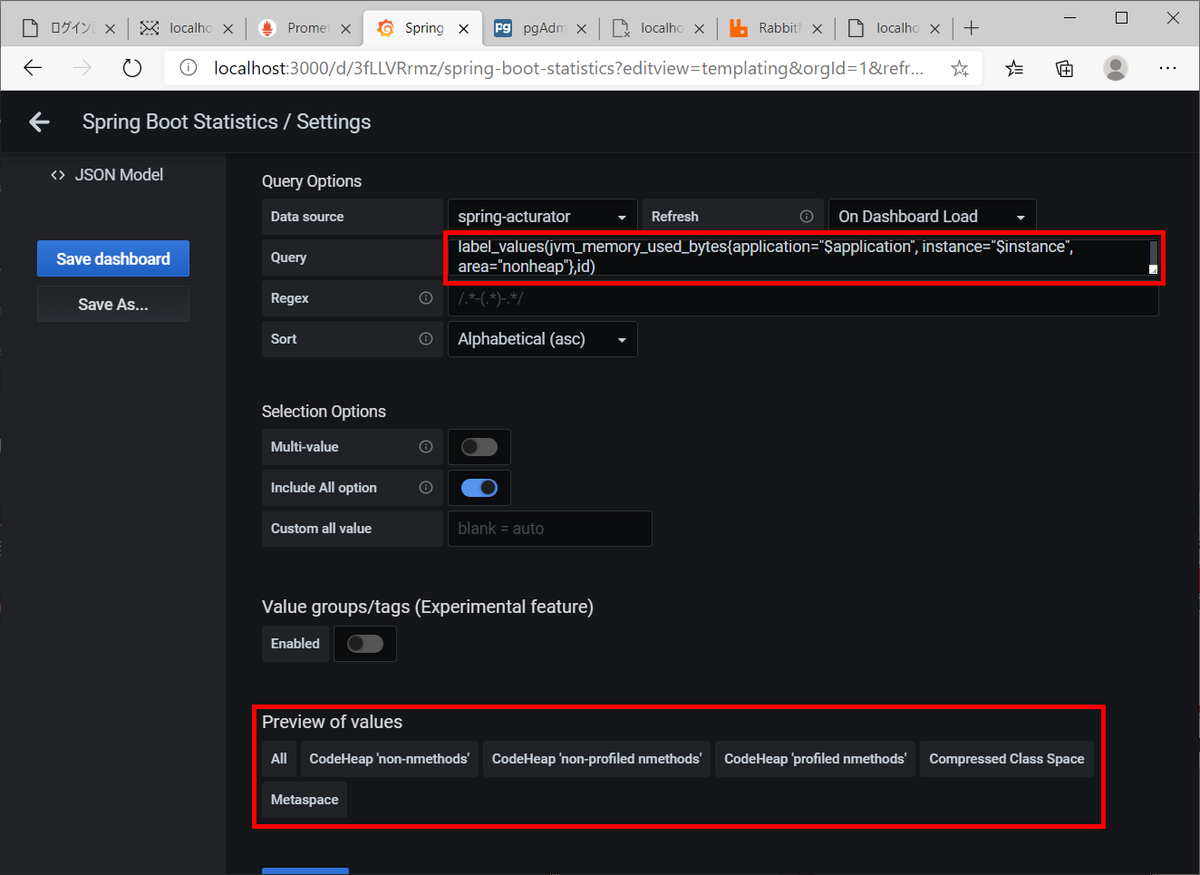Close the pgAdmin tab
The width and height of the screenshot is (1200, 875).
click(x=581, y=28)
